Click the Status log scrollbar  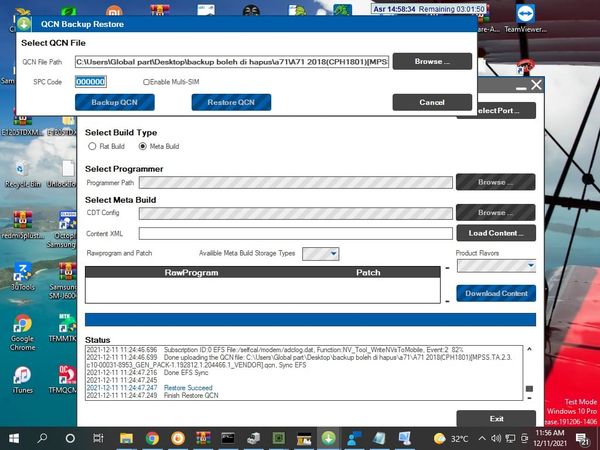coord(530,370)
